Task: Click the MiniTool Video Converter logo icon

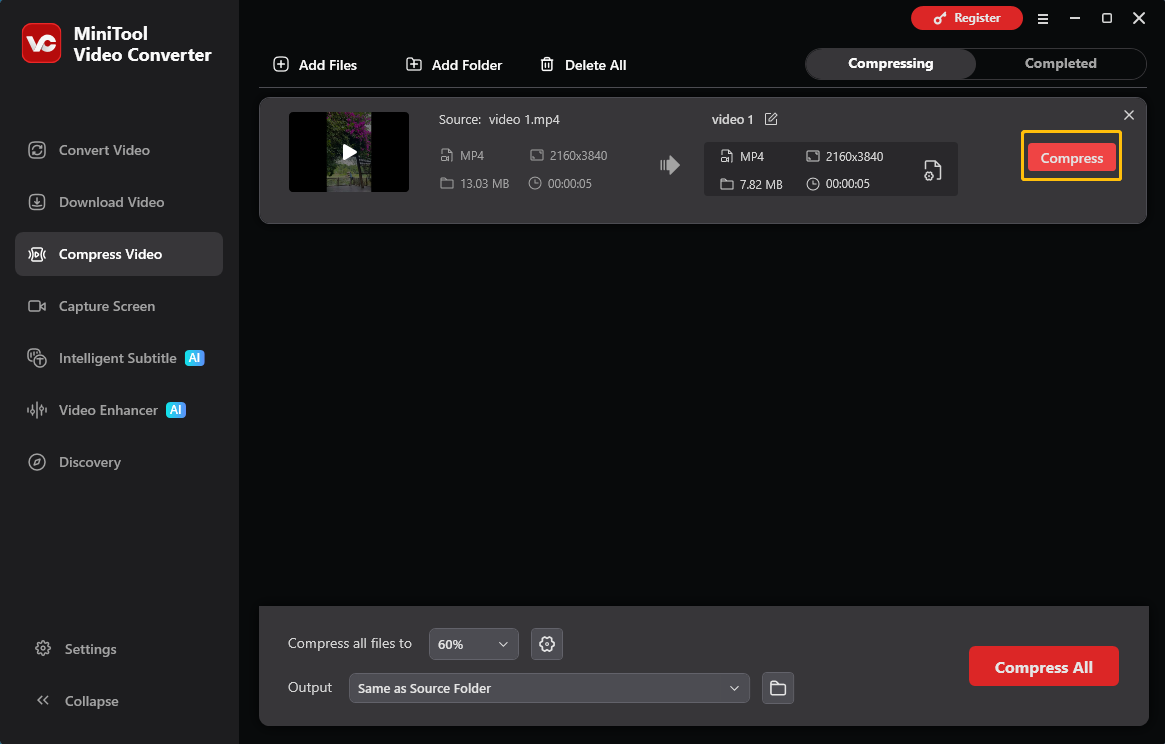Action: [42, 43]
